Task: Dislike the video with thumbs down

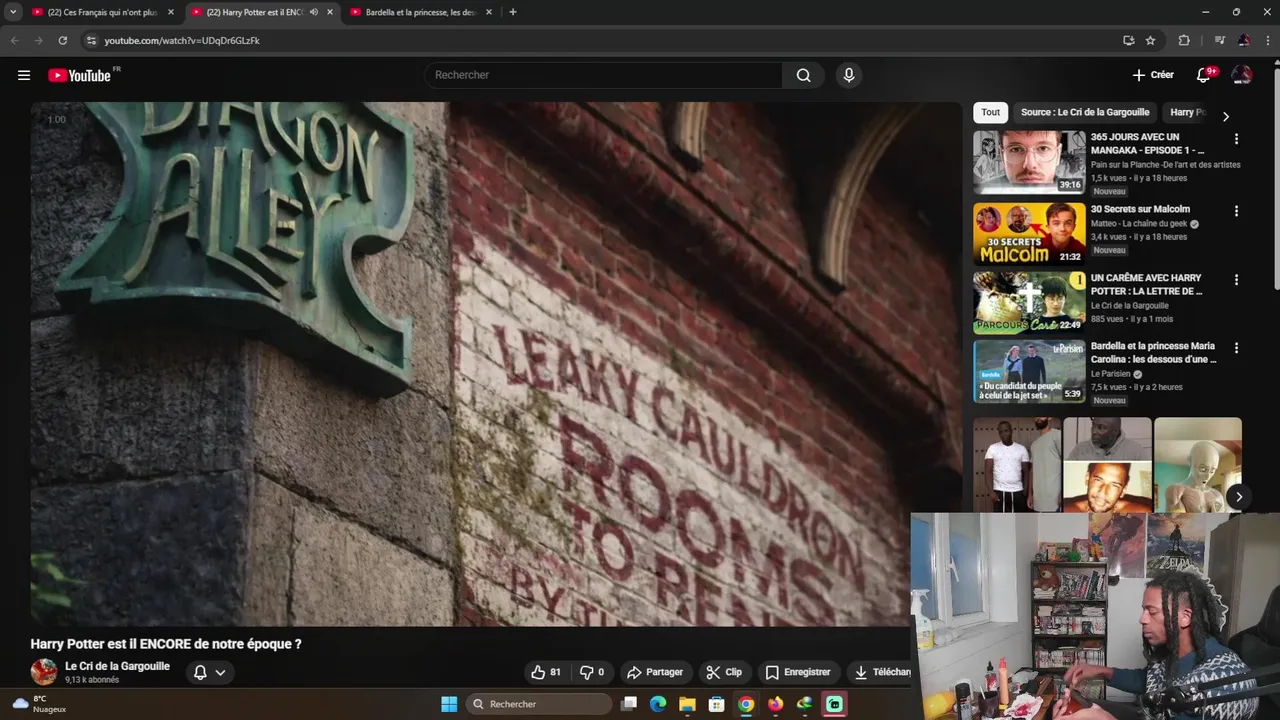Action: 592,672
